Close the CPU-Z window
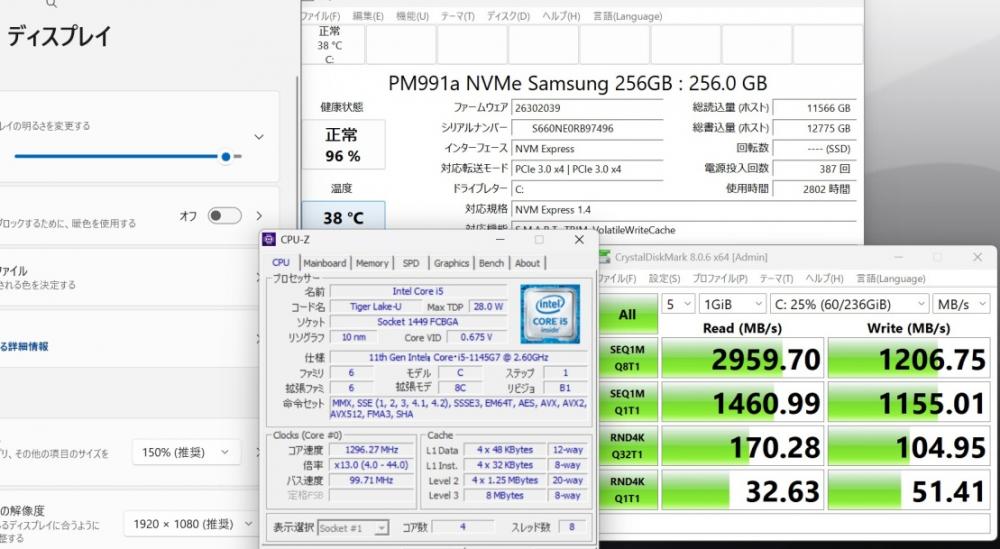This screenshot has height=549, width=1000. point(579,240)
